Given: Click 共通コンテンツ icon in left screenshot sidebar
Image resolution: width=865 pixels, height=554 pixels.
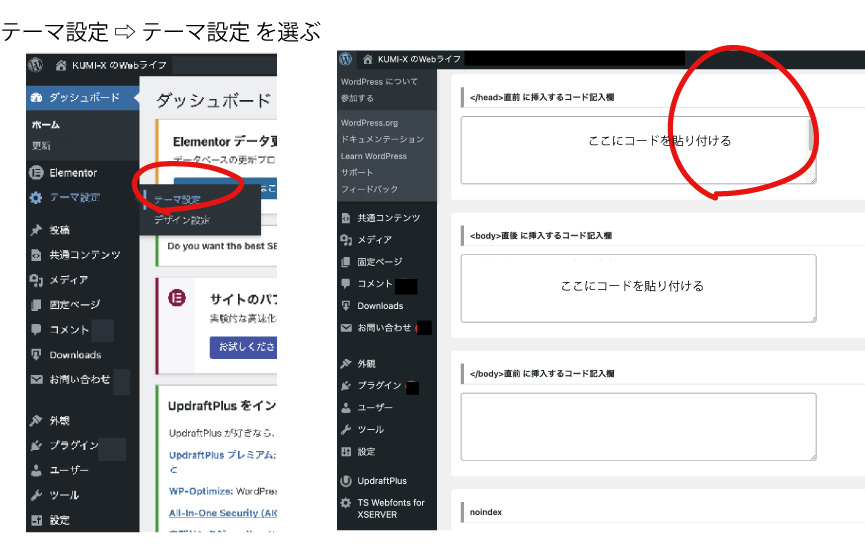Looking at the screenshot, I should click(x=36, y=255).
